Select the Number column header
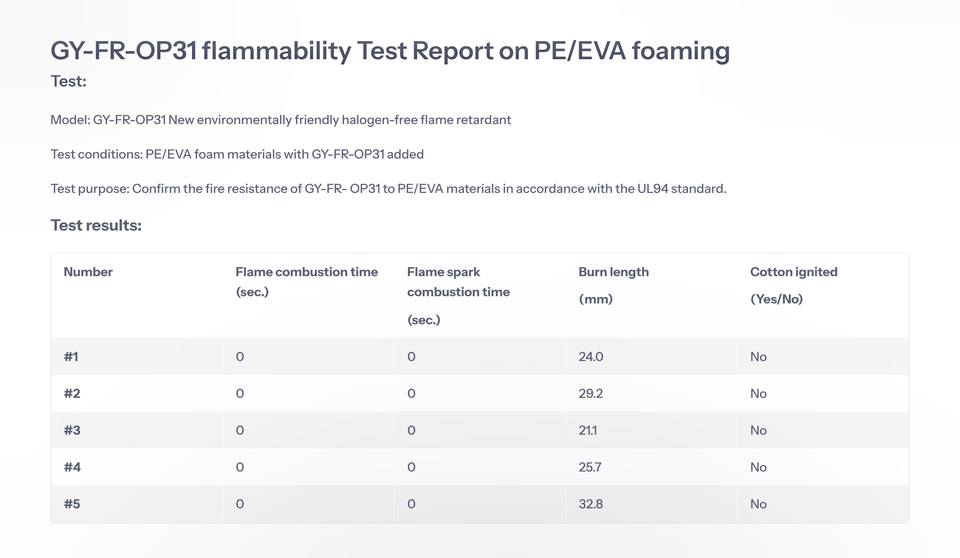 click(88, 272)
